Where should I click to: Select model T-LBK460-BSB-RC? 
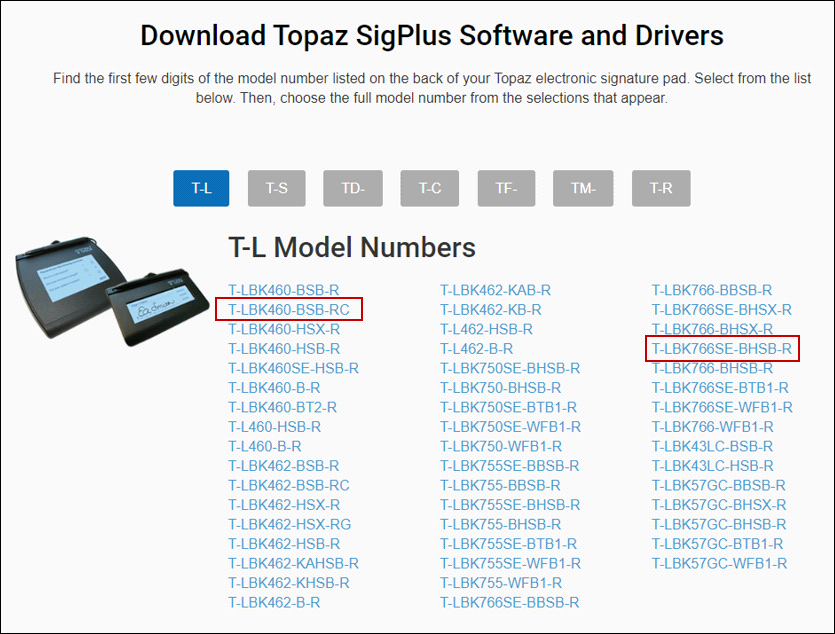[289, 310]
